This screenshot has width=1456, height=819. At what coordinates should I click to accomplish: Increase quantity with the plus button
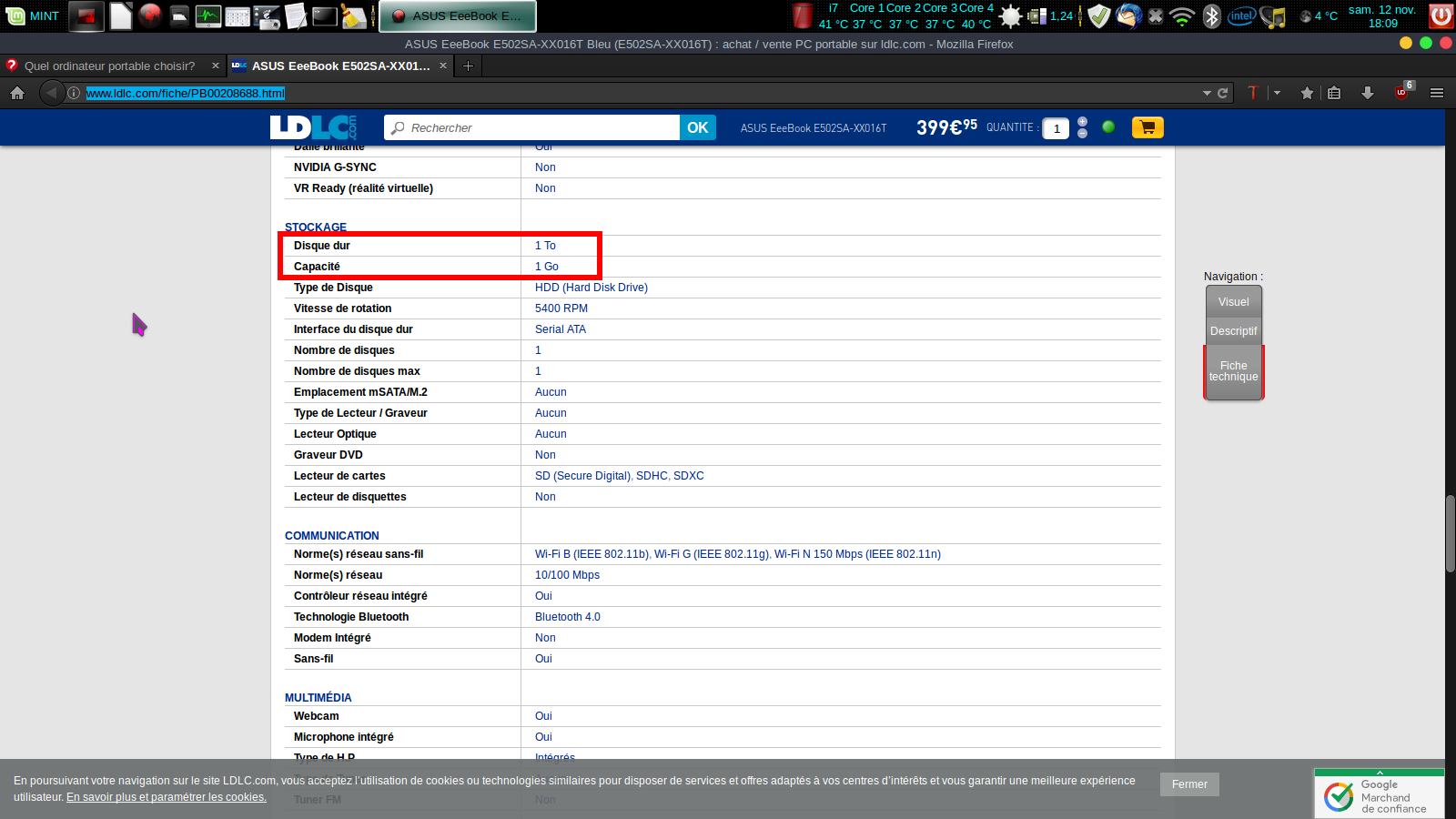coord(1082,122)
